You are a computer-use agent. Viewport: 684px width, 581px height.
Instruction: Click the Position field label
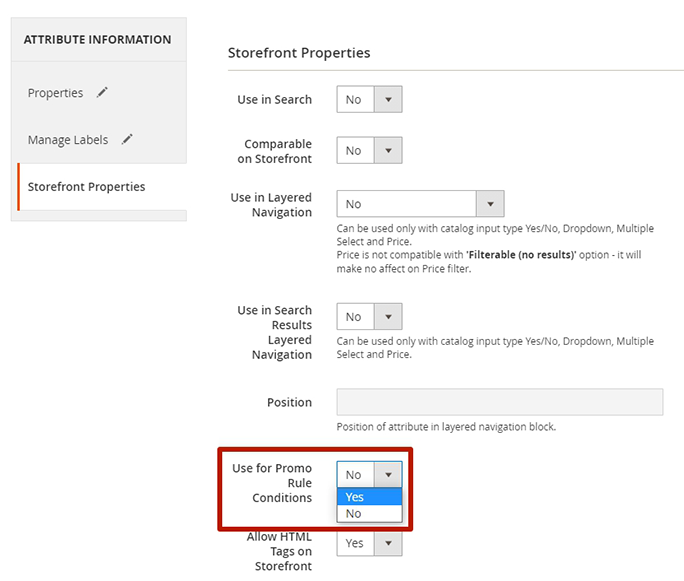point(289,402)
